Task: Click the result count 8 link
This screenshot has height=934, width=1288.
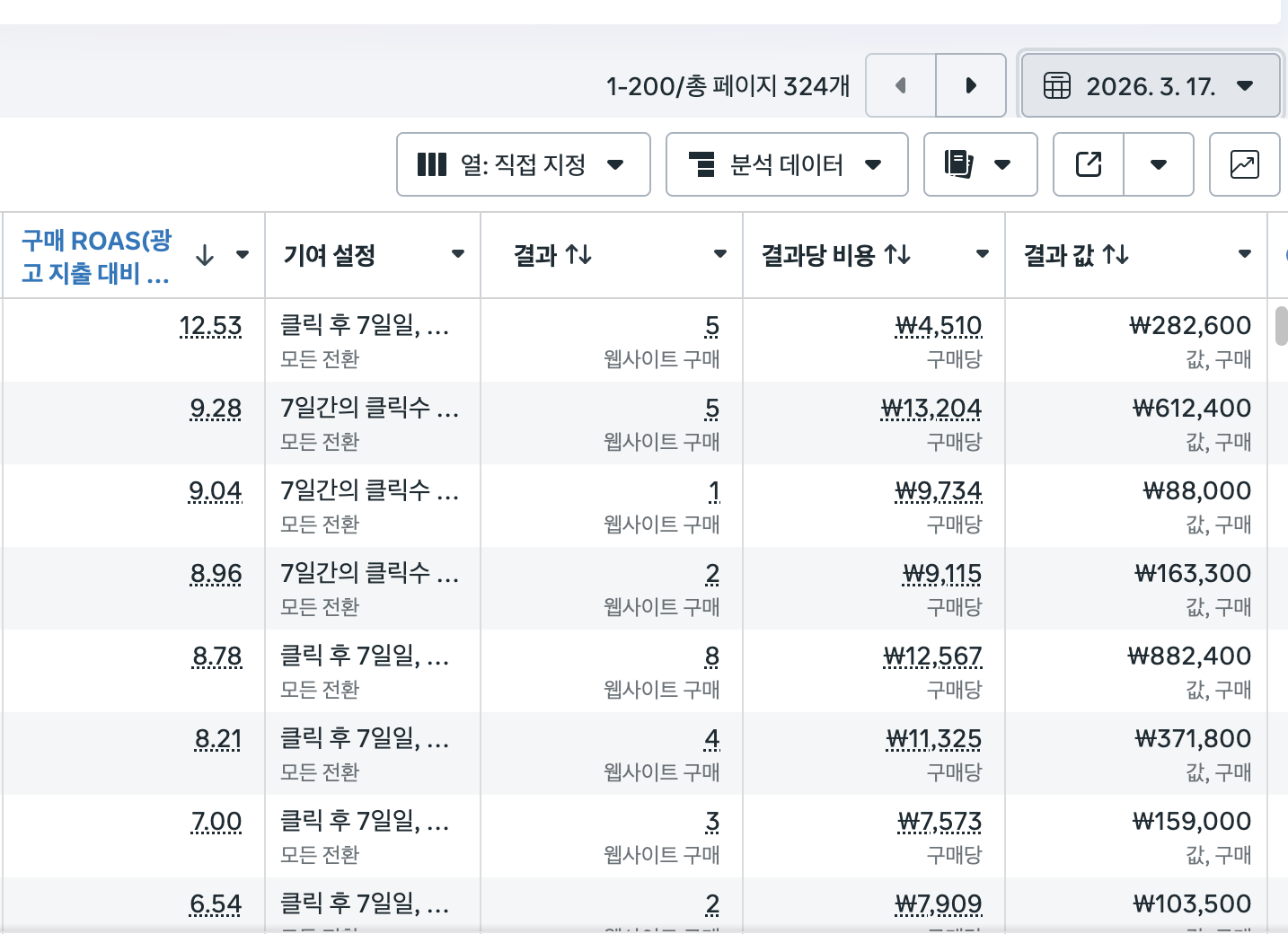Action: [711, 656]
